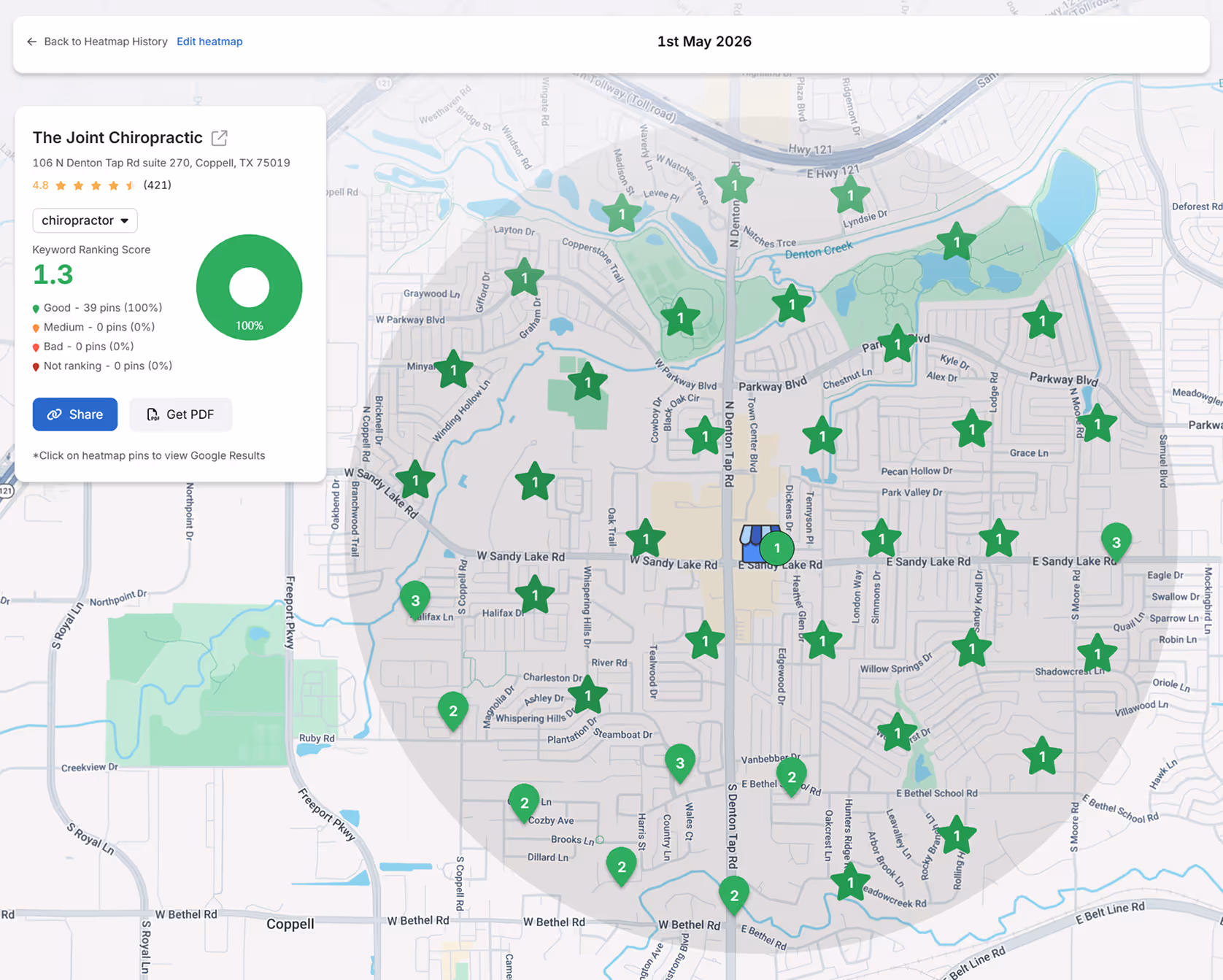Click the business address text
The image size is (1223, 980).
(161, 163)
